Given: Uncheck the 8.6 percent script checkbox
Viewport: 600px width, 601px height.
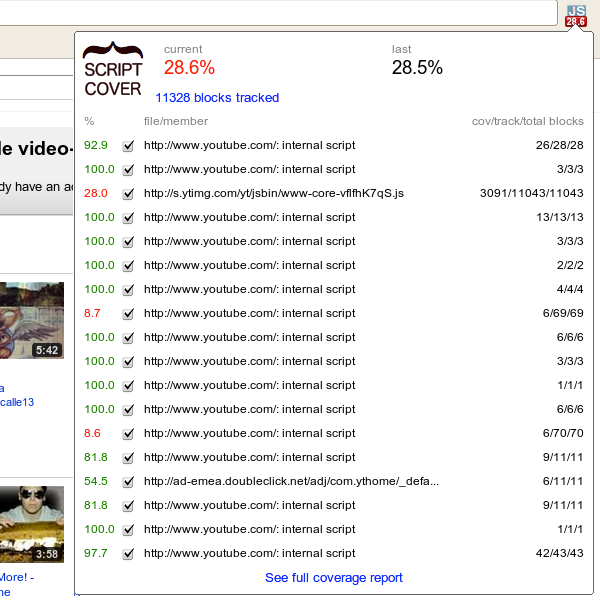Looking at the screenshot, I should pos(128,434).
